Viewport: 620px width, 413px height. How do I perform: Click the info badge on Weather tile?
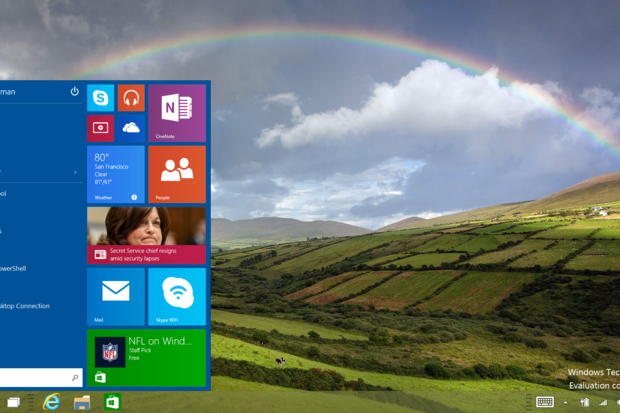tap(134, 197)
